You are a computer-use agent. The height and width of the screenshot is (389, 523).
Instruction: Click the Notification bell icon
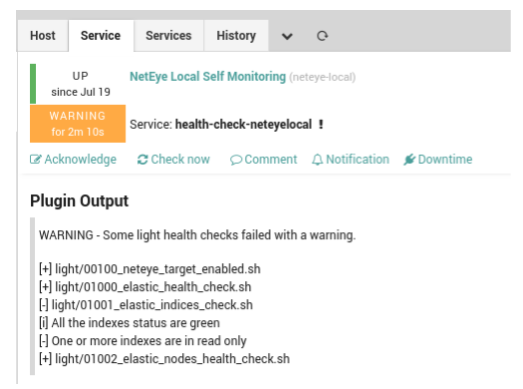(x=317, y=159)
